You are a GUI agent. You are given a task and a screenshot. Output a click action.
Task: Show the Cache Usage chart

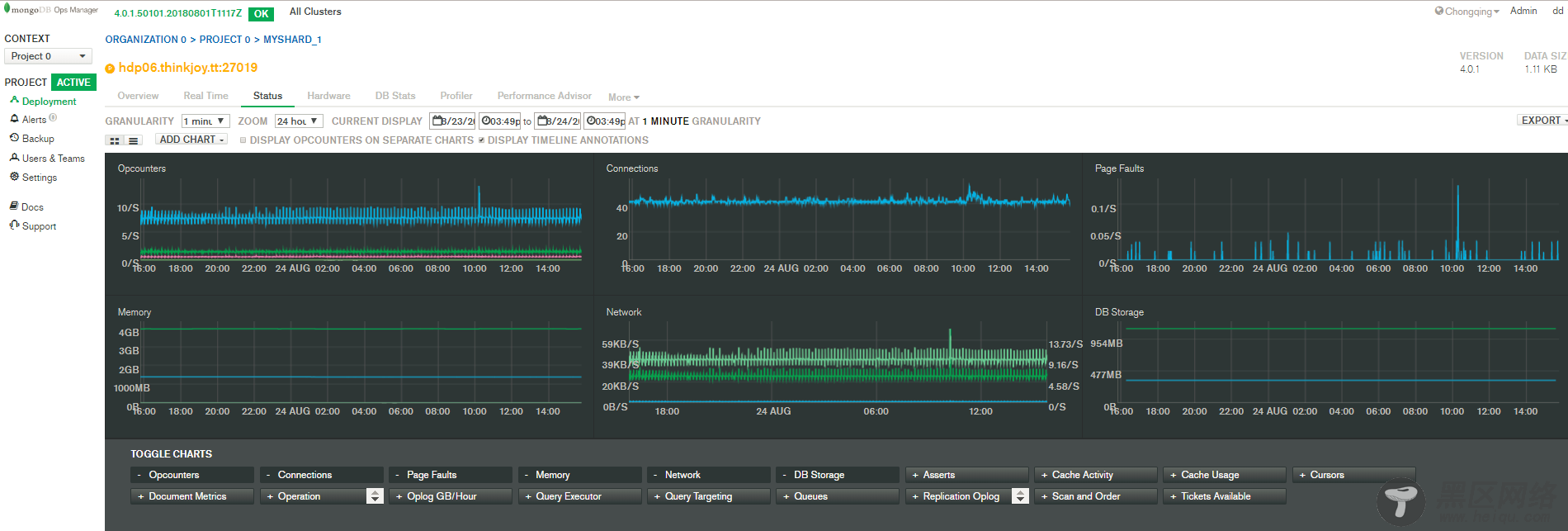click(1225, 475)
